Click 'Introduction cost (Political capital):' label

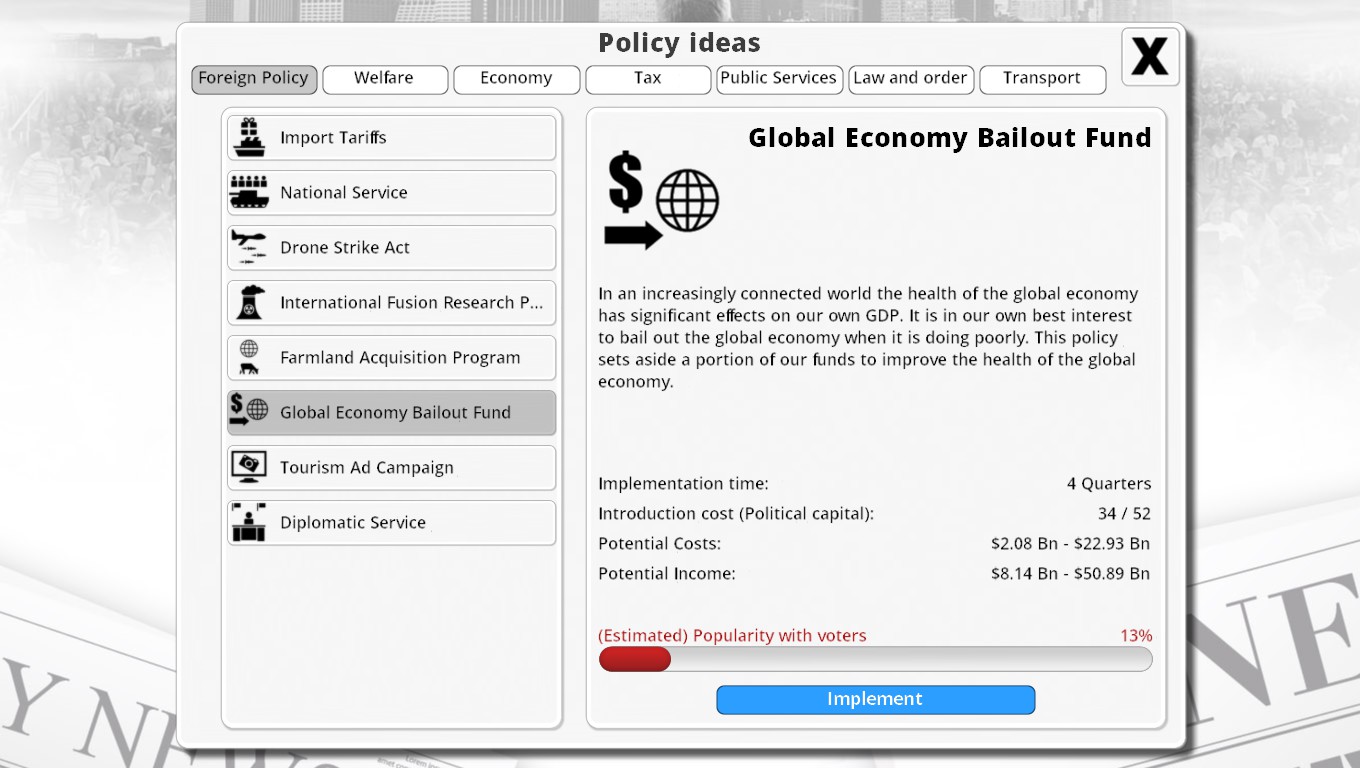point(736,514)
